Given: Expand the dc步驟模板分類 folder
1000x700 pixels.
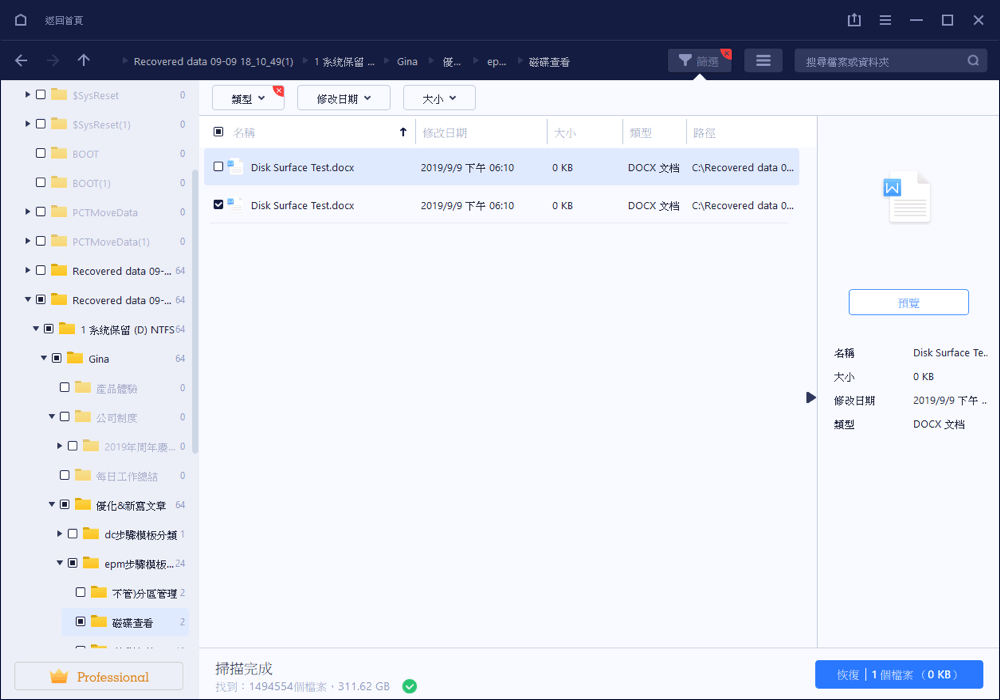Looking at the screenshot, I should click(x=59, y=534).
